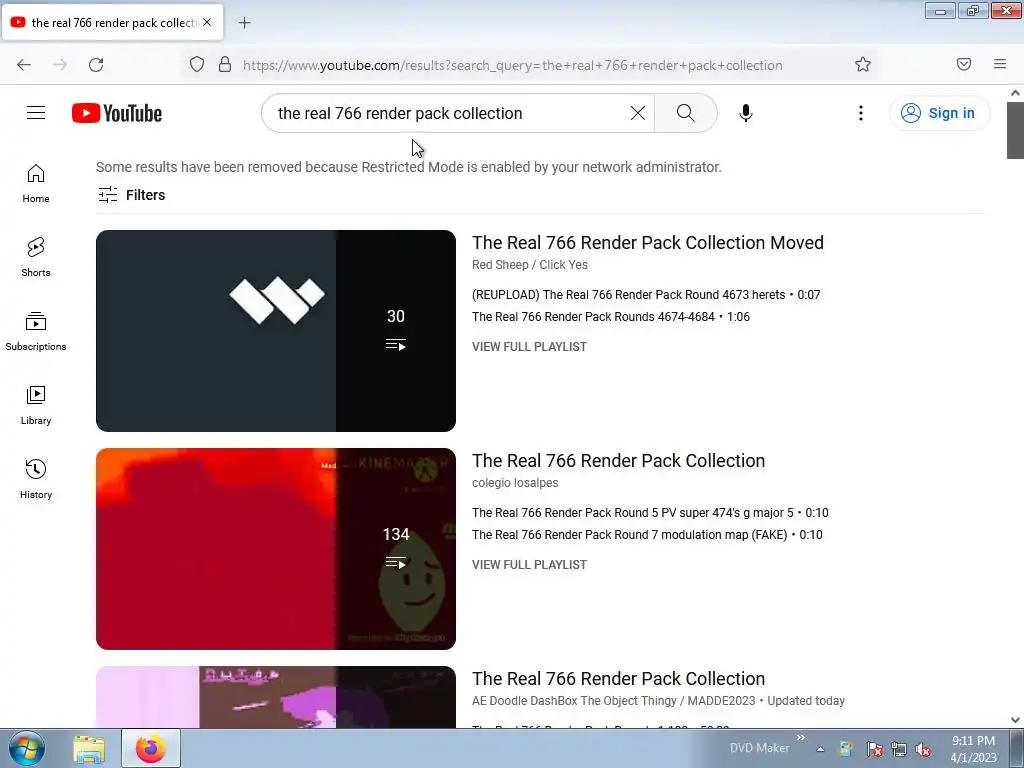Open AE Doodle DashBox channel link
This screenshot has width=1024, height=768.
(613, 701)
